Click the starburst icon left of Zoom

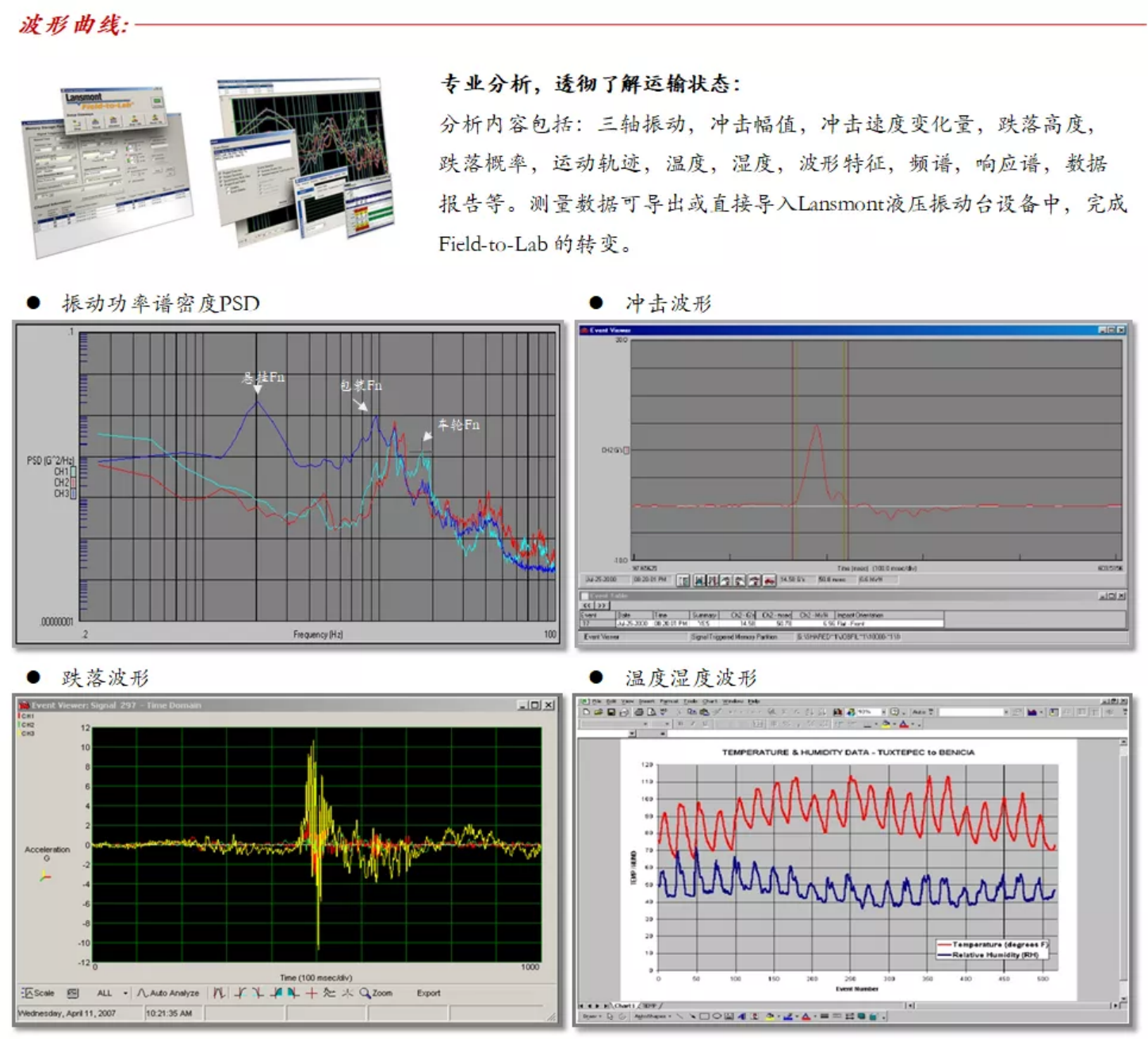[x=347, y=993]
